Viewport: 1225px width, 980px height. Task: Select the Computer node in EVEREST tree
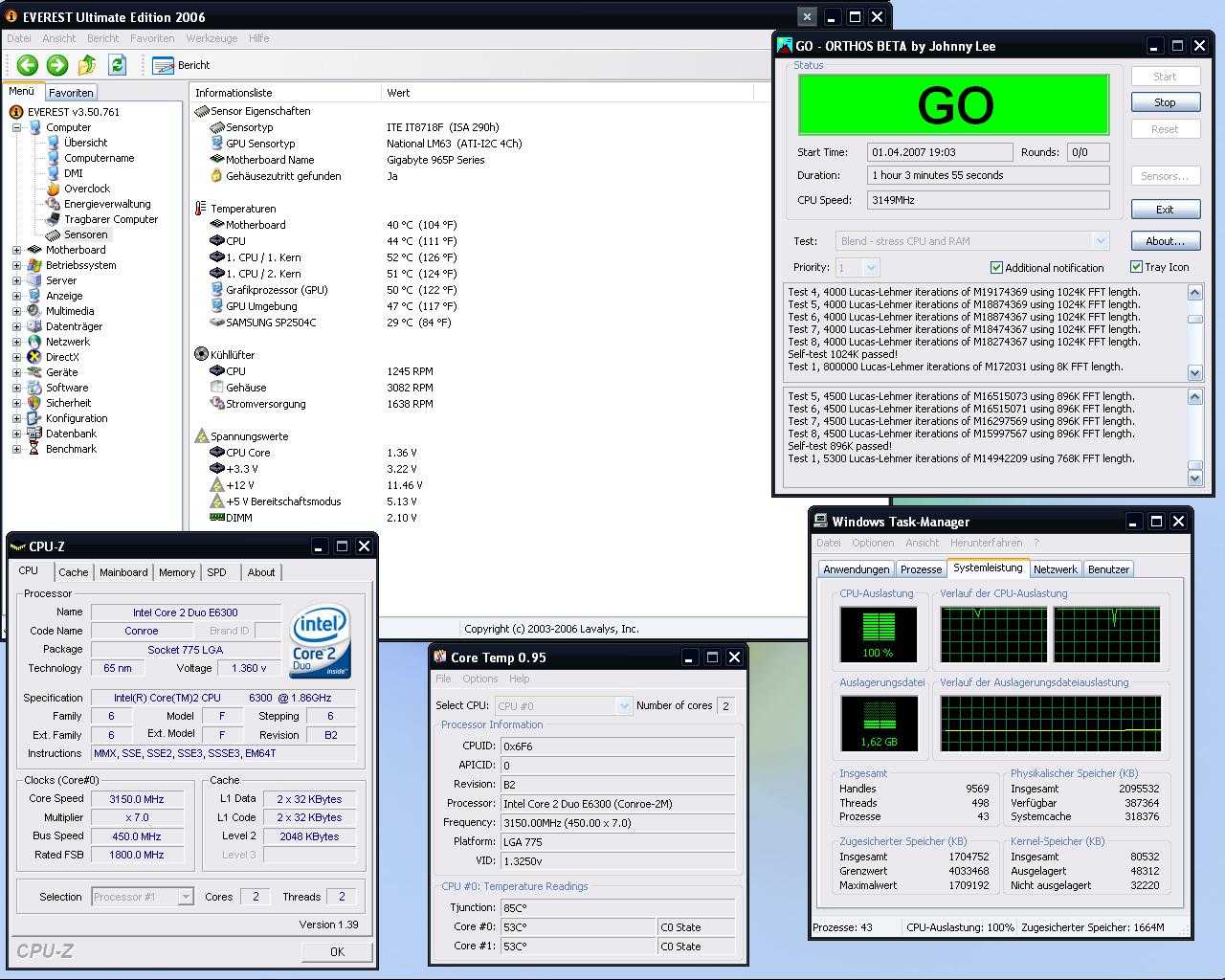(x=68, y=127)
